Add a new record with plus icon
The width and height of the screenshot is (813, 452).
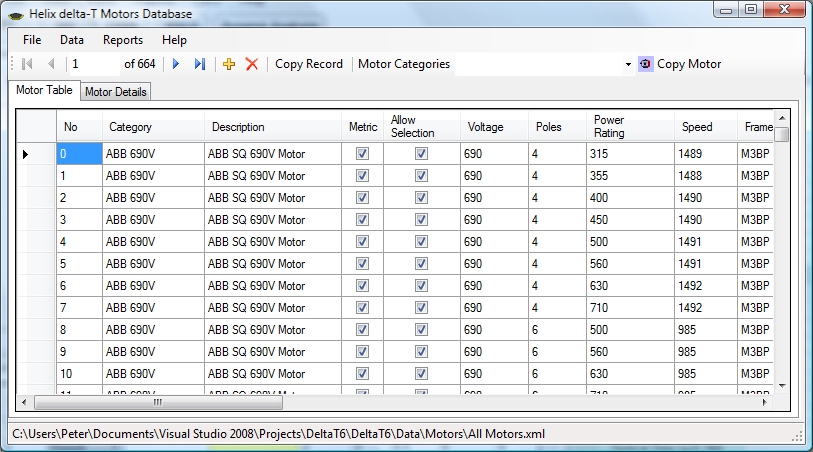tap(229, 64)
